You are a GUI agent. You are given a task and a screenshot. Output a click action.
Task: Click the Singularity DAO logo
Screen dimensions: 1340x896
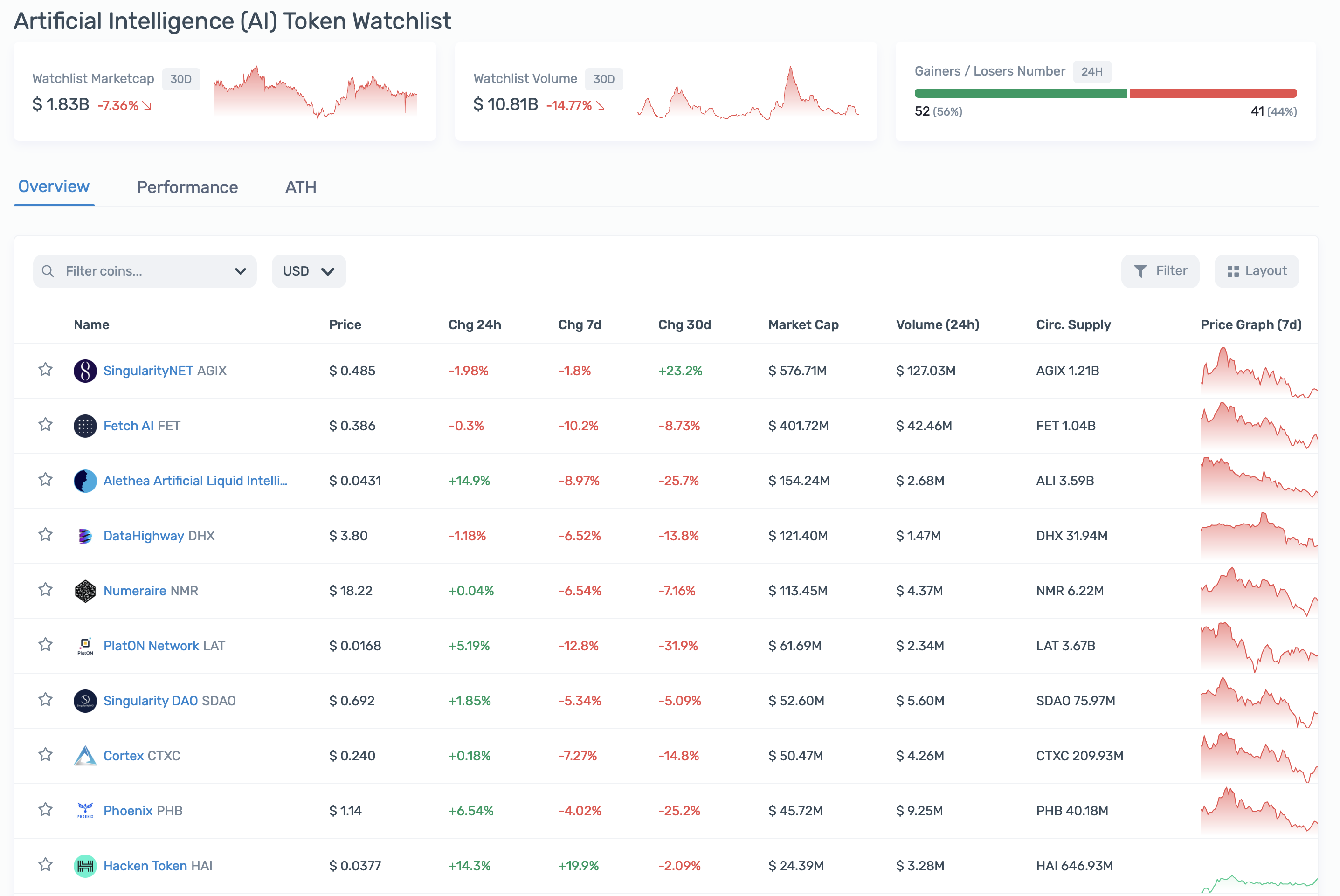coord(85,701)
